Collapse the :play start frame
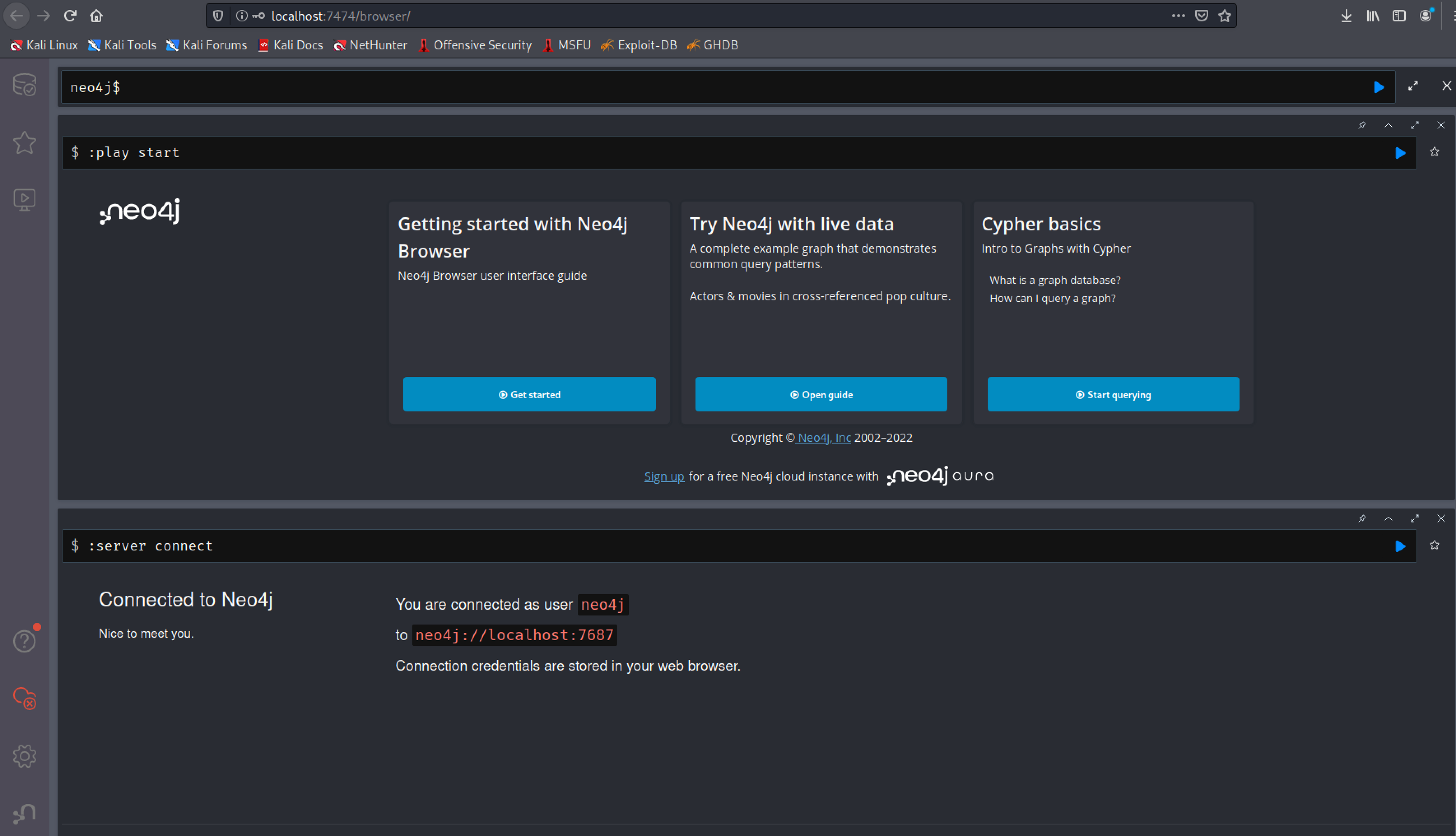Viewport: 1456px width, 836px height. click(1389, 125)
